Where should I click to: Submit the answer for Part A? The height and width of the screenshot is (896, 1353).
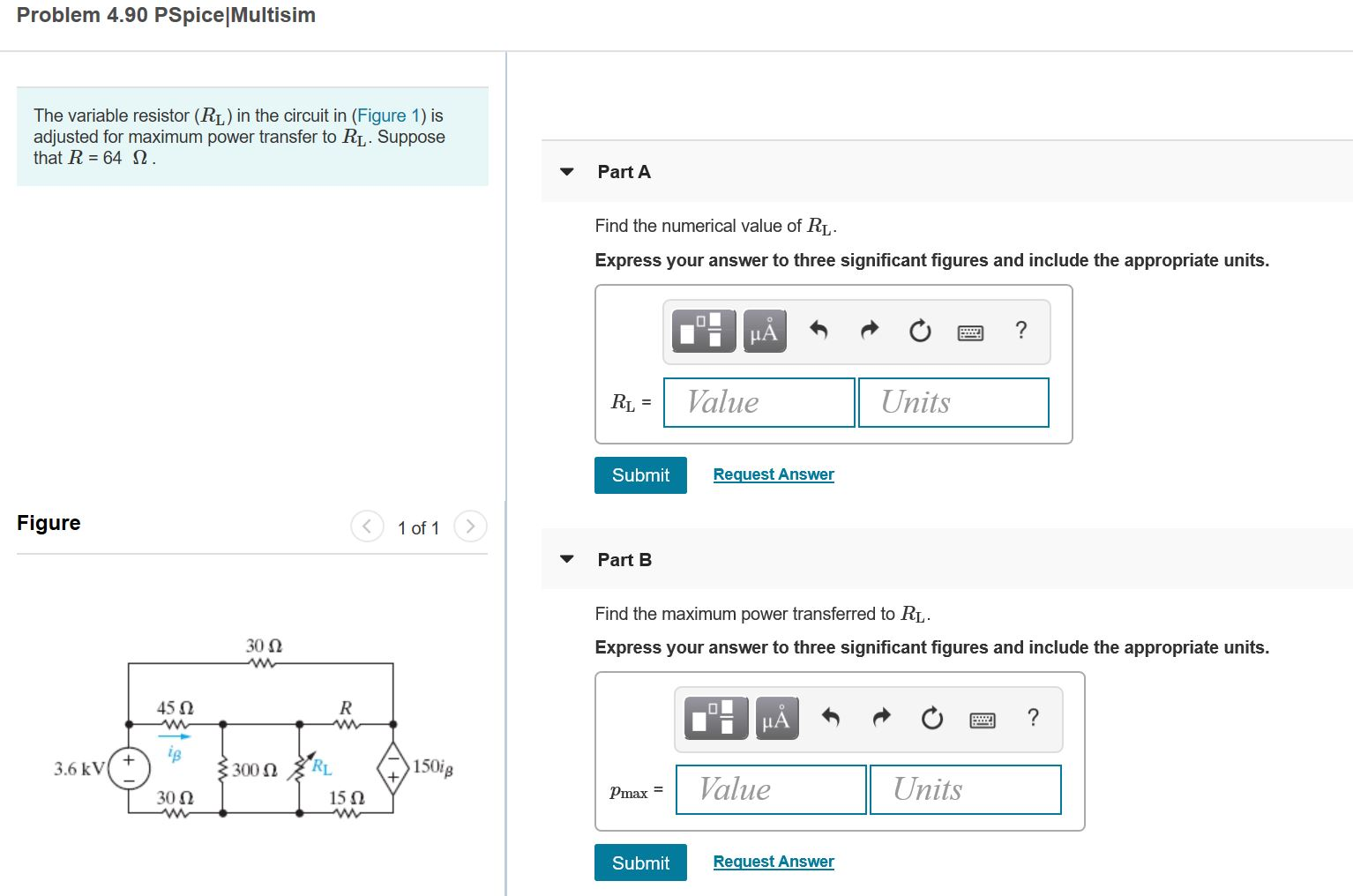click(x=640, y=475)
